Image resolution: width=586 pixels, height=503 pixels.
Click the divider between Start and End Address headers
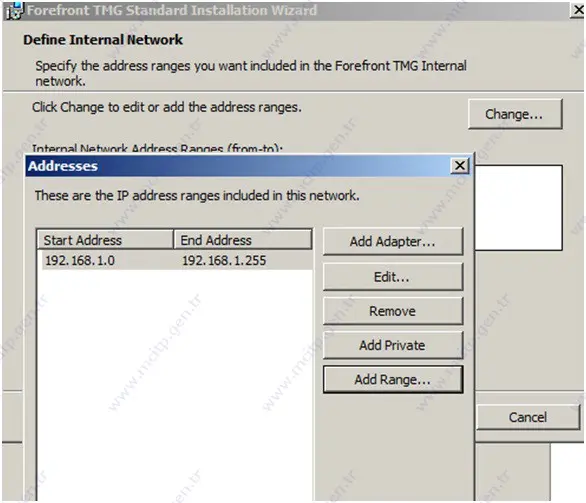[x=173, y=240]
